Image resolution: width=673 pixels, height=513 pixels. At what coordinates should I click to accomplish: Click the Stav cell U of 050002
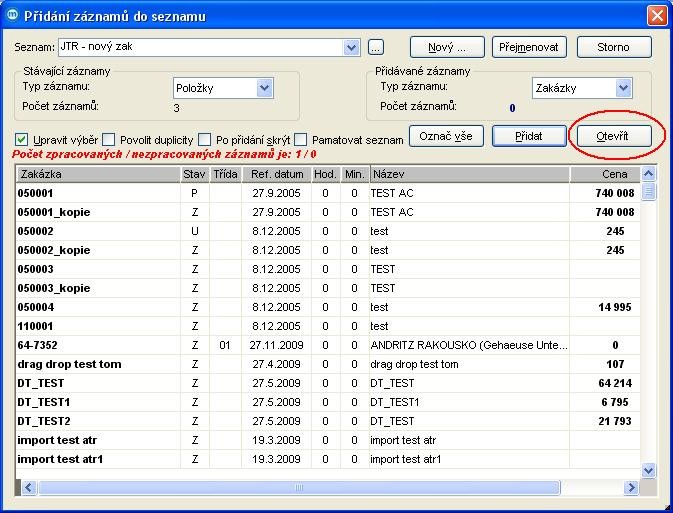[x=194, y=231]
